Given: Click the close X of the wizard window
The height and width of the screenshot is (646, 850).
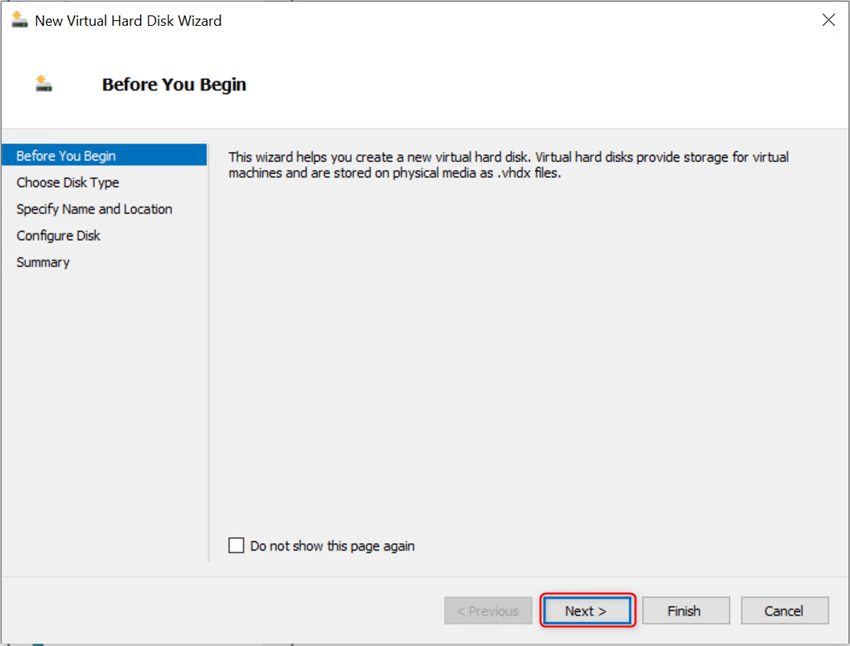Looking at the screenshot, I should (x=828, y=19).
